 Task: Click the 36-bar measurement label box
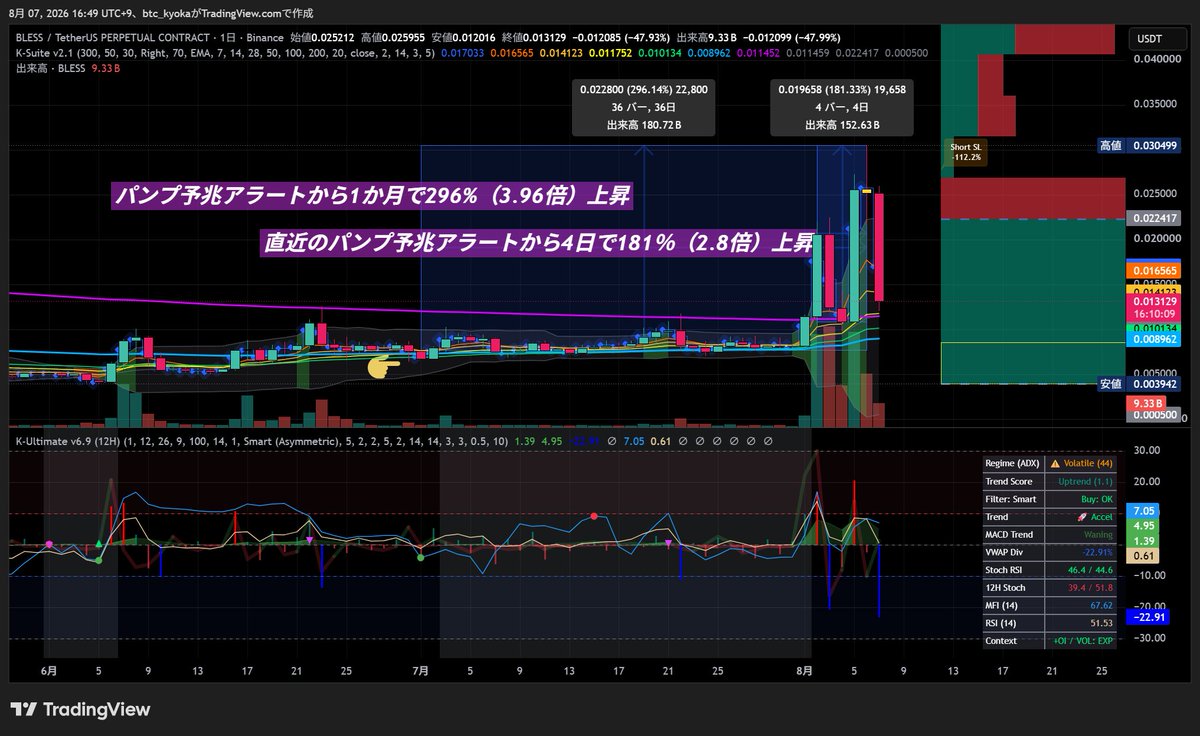pyautogui.click(x=643, y=107)
